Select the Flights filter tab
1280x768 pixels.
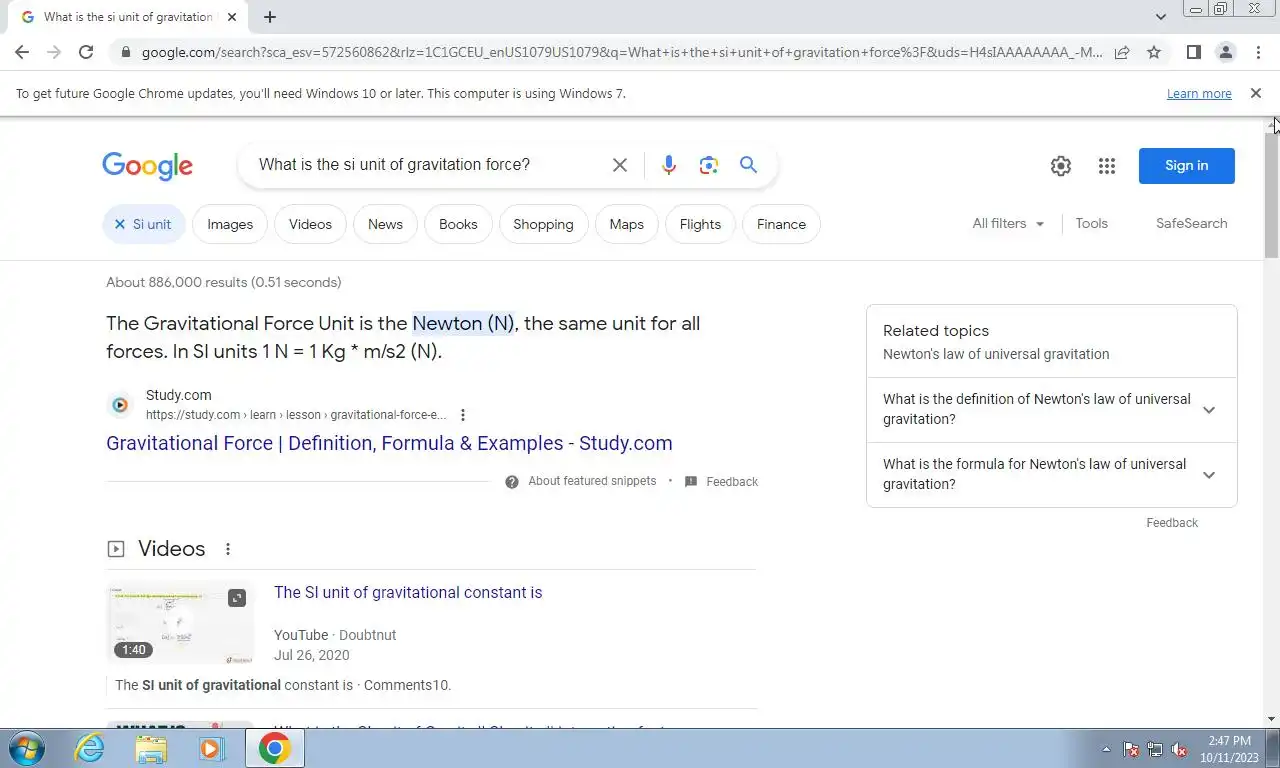(x=700, y=224)
